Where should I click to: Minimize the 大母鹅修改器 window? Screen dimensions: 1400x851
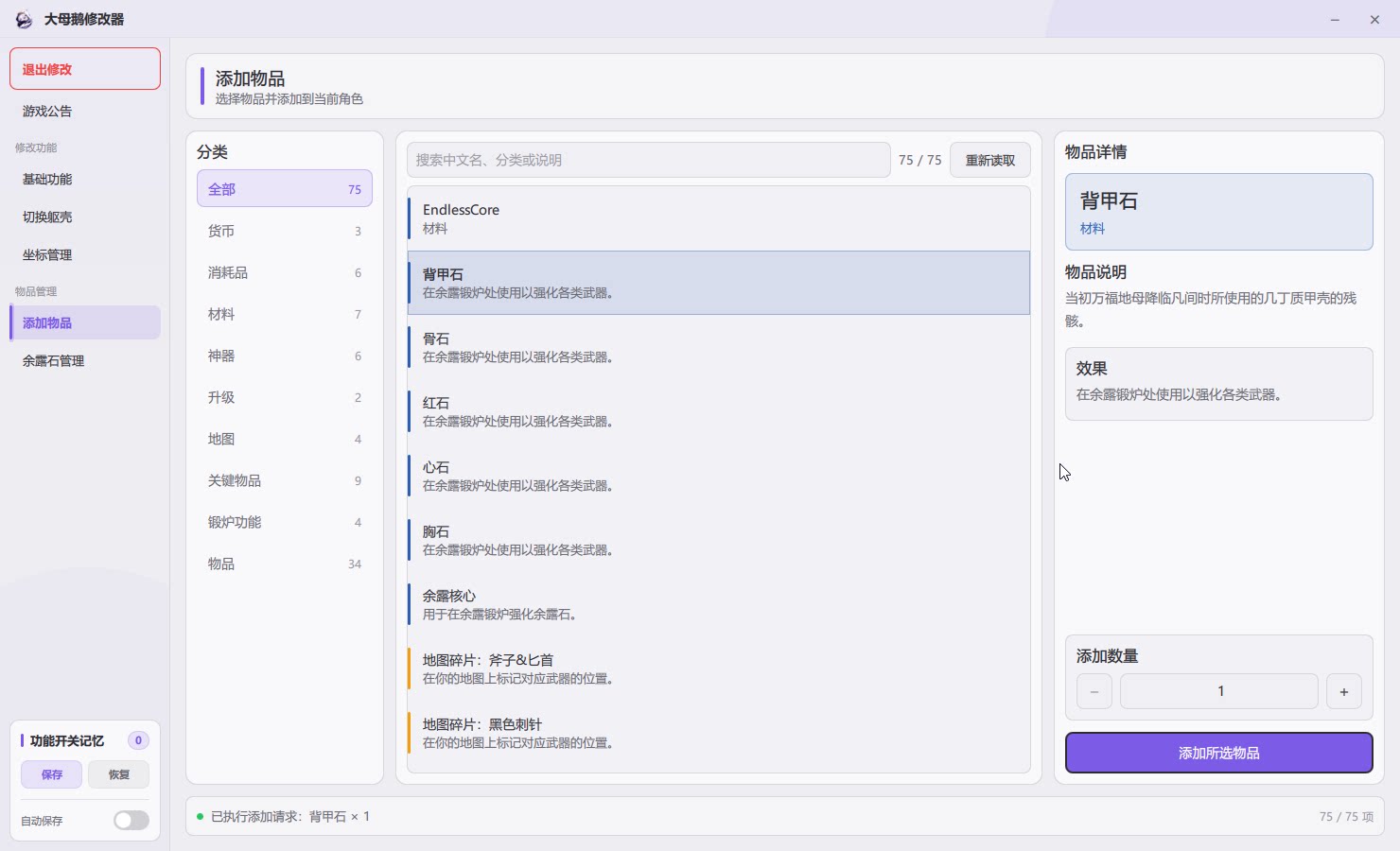(1335, 19)
